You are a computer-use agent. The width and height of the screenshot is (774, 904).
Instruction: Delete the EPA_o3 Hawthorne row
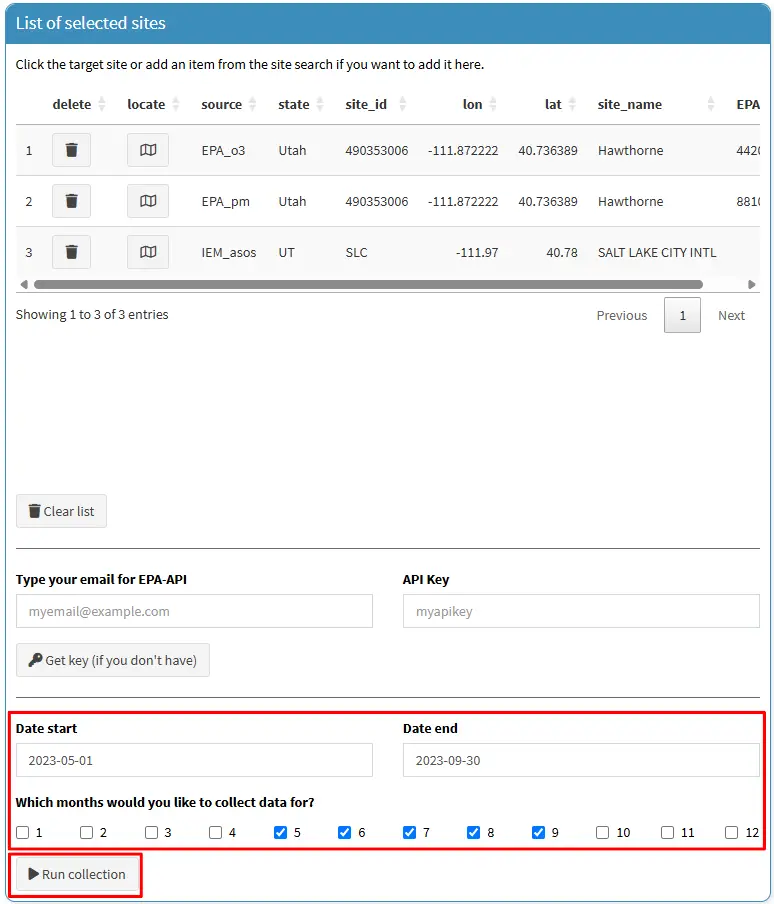pyautogui.click(x=71, y=150)
